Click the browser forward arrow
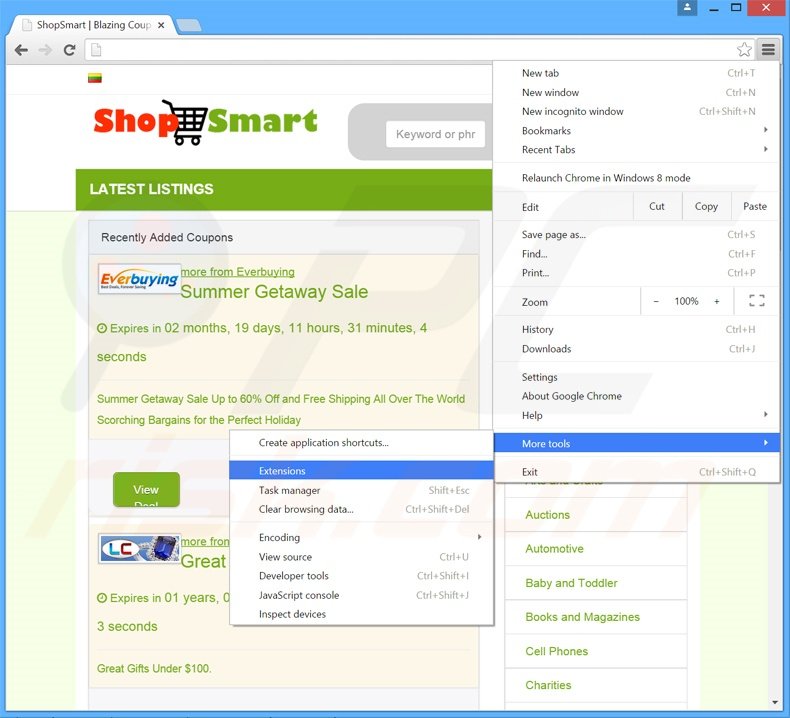Screen dimensions: 790x718 (45, 50)
